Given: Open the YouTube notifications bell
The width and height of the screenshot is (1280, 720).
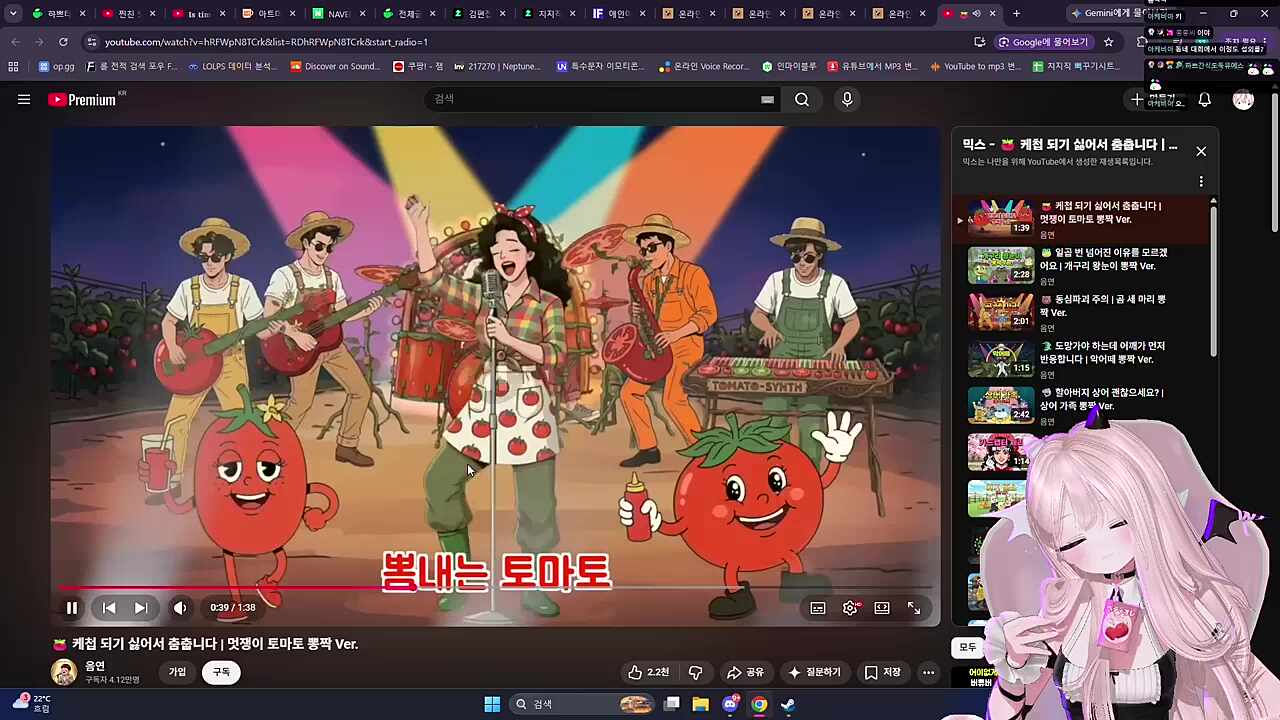Looking at the screenshot, I should coord(1204,99).
